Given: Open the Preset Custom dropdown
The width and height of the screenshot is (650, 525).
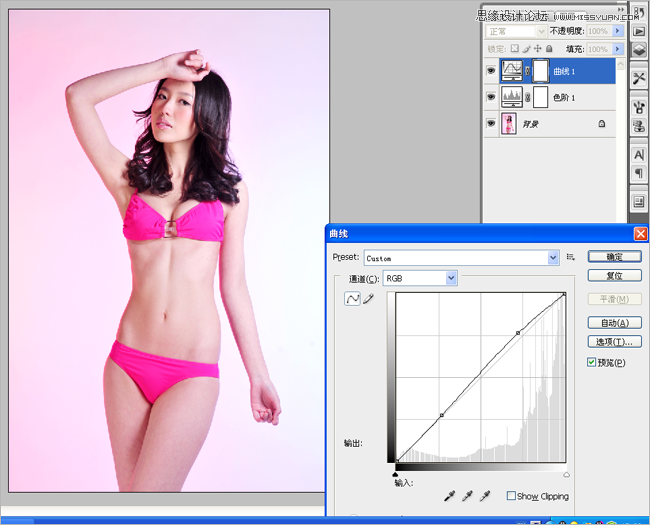Looking at the screenshot, I should [x=461, y=258].
